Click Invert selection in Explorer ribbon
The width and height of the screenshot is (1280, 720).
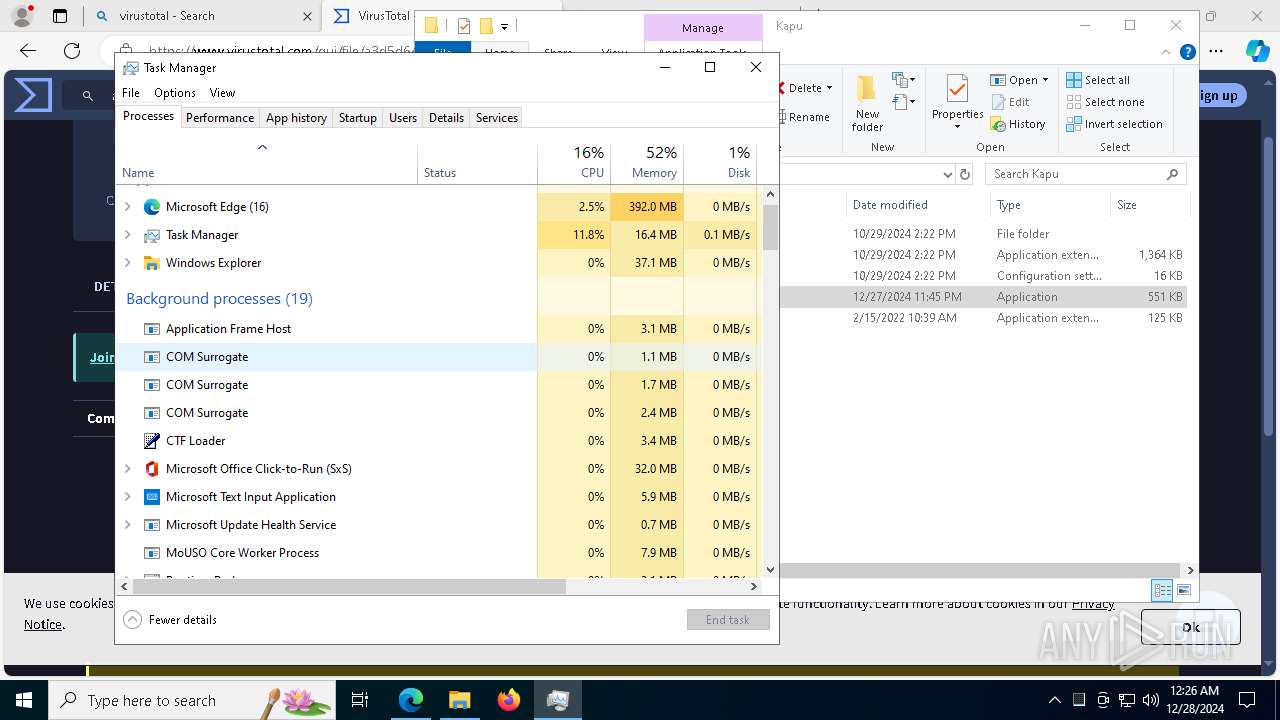point(1114,124)
